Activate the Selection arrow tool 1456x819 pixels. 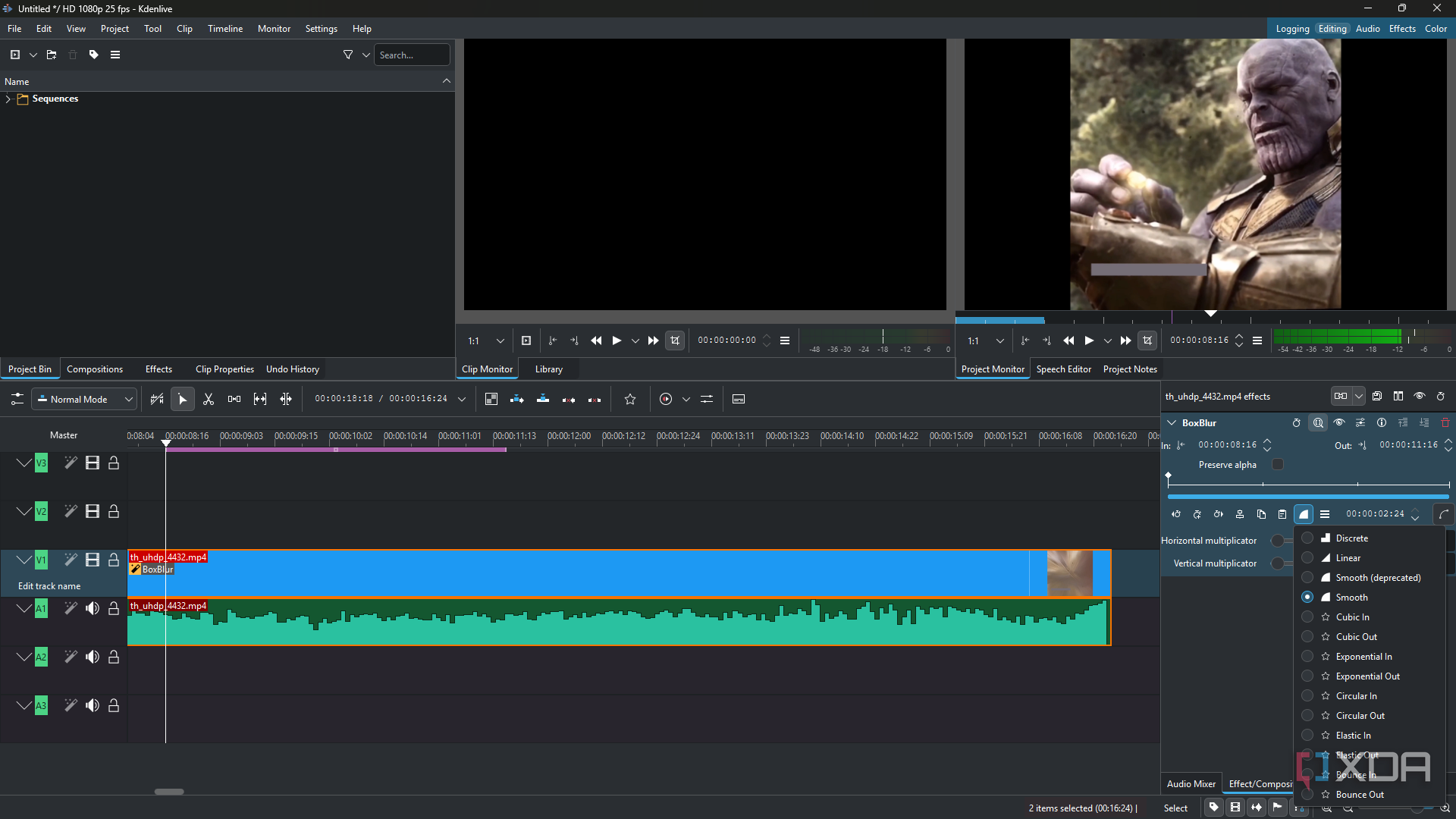(183, 399)
